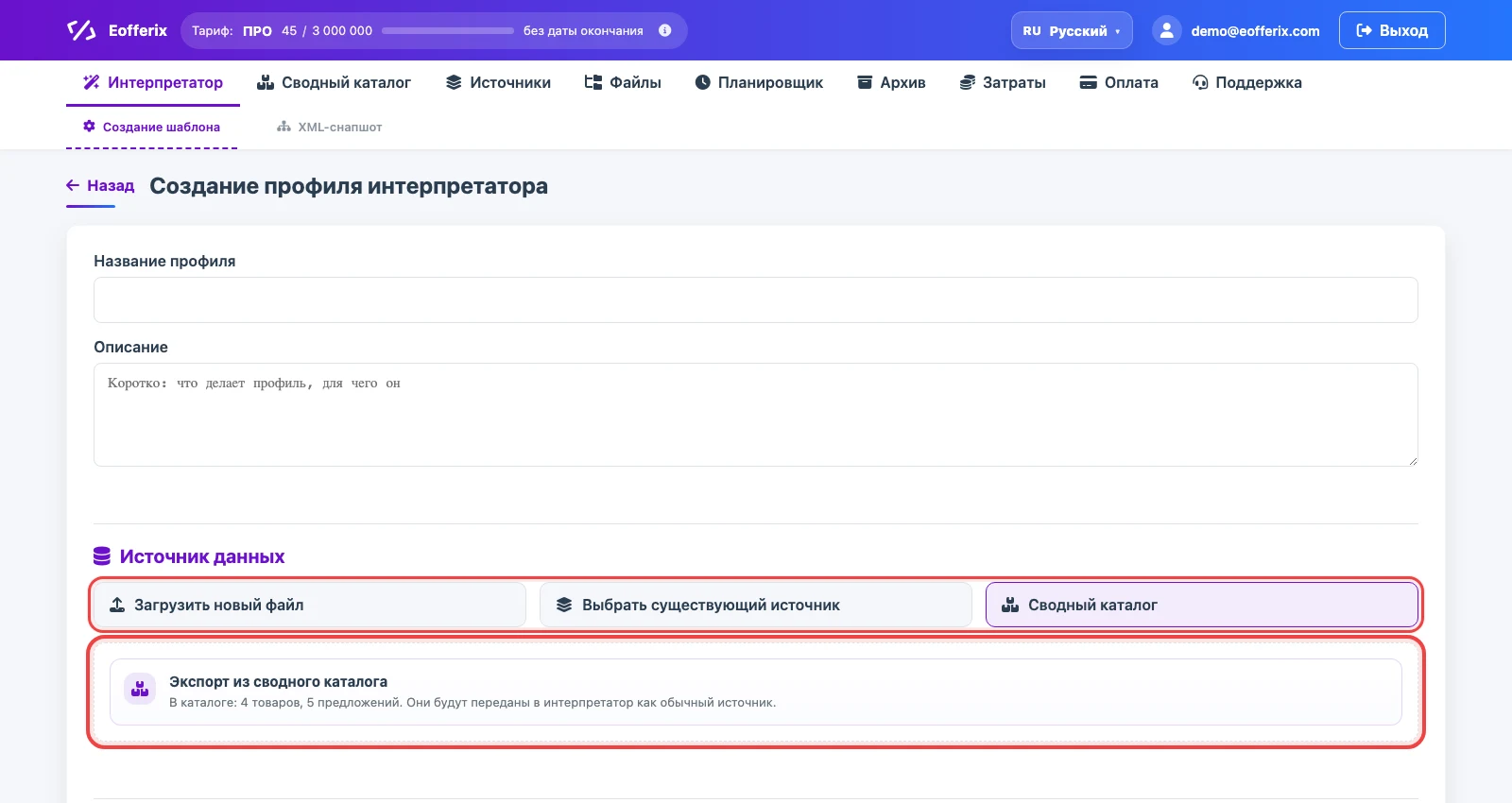
Task: Click the Оплата credit card icon
Action: pos(1089,82)
